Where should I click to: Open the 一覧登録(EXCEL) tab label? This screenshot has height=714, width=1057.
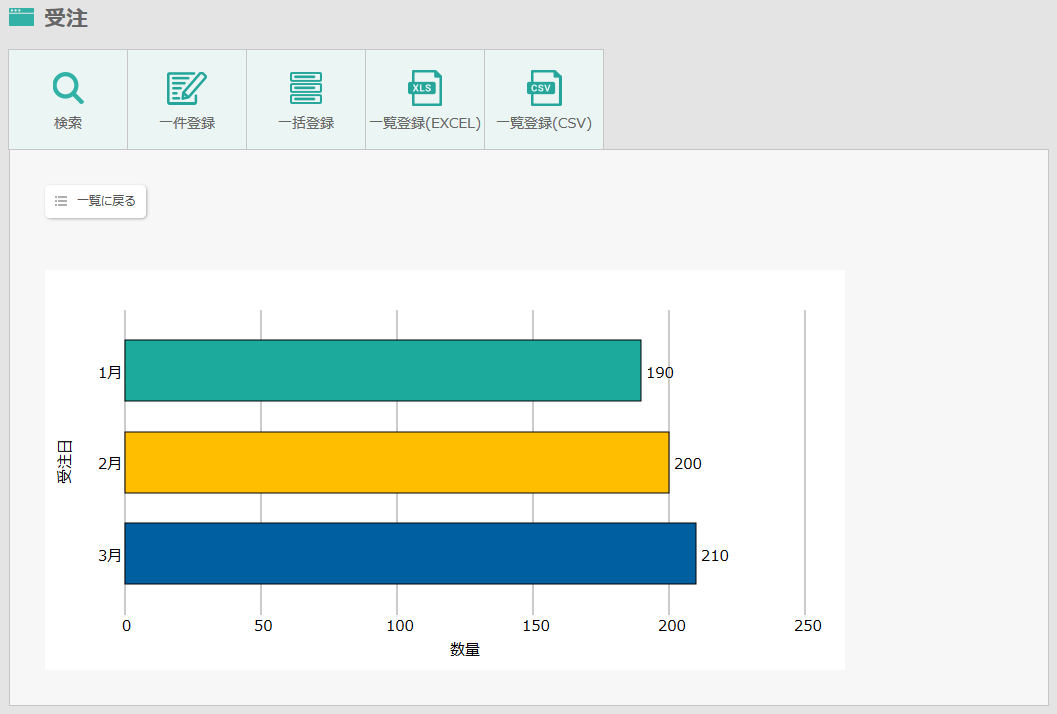point(425,123)
